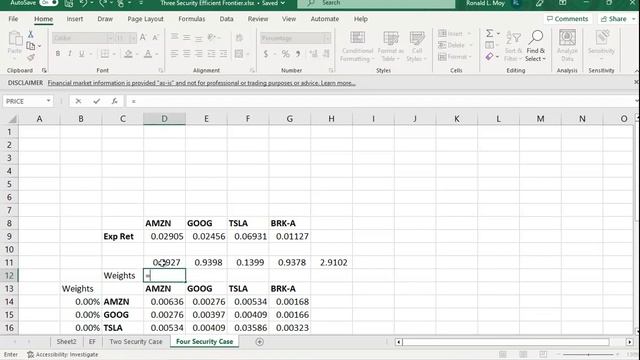The width and height of the screenshot is (640, 360).
Task: Click the Center alignment icon
Action: point(187,54)
